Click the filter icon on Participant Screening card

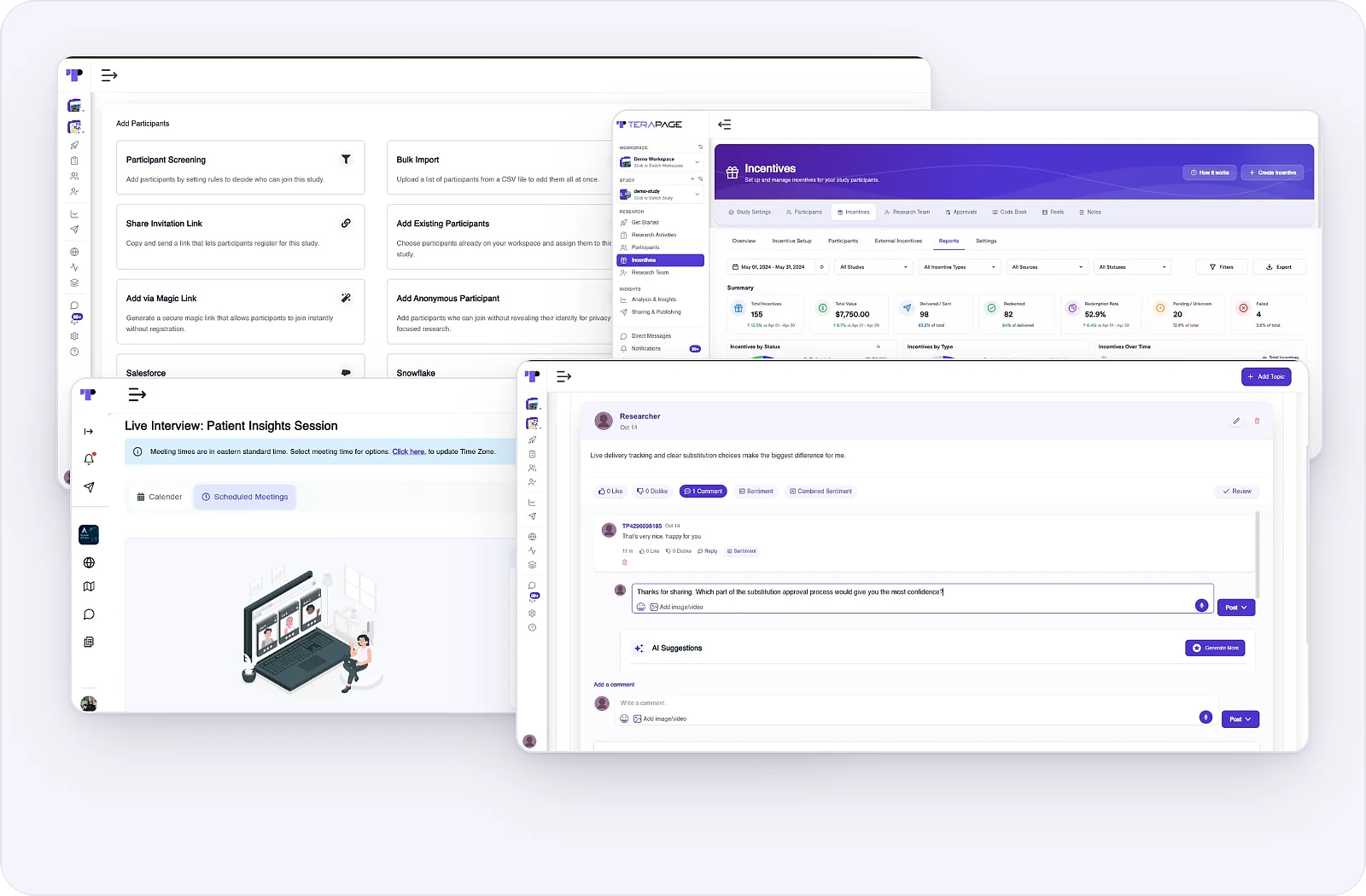(x=346, y=159)
